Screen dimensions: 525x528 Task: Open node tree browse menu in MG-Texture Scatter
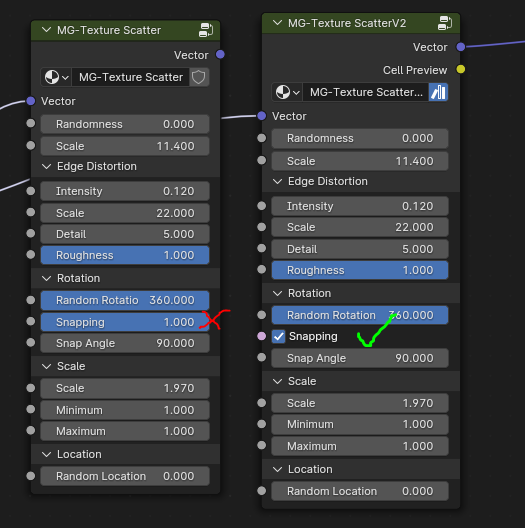[x=56, y=77]
